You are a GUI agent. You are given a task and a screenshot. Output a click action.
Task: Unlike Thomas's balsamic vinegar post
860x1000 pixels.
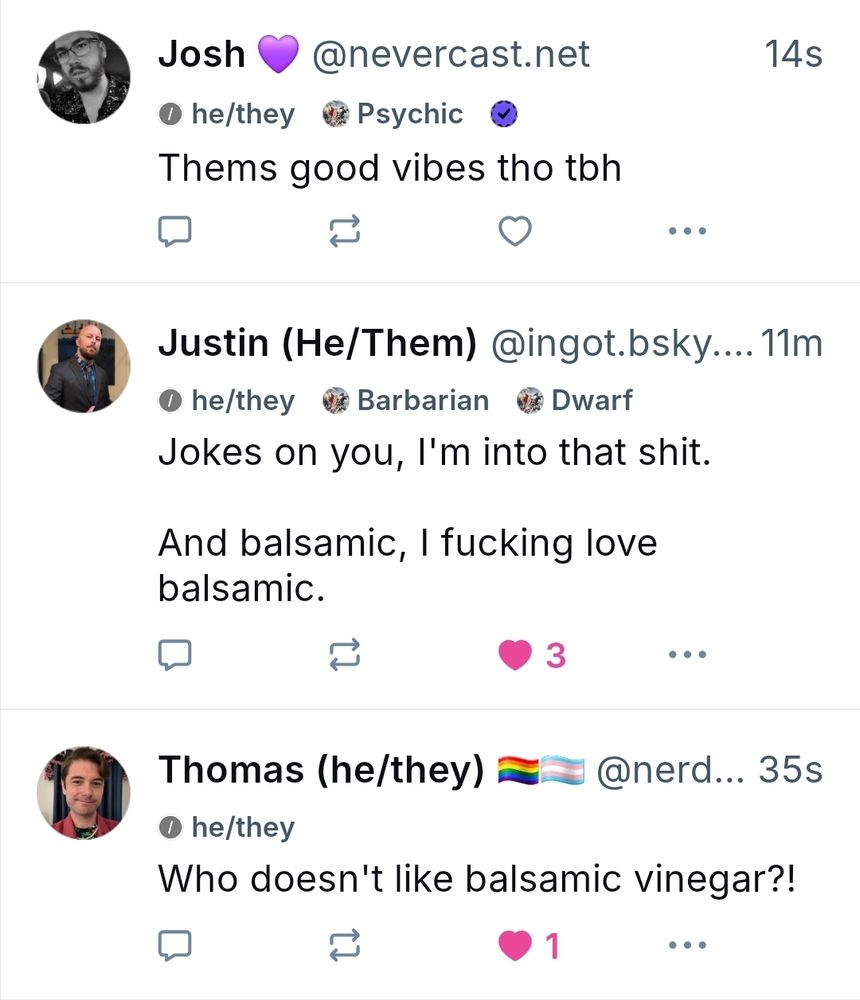point(516,943)
